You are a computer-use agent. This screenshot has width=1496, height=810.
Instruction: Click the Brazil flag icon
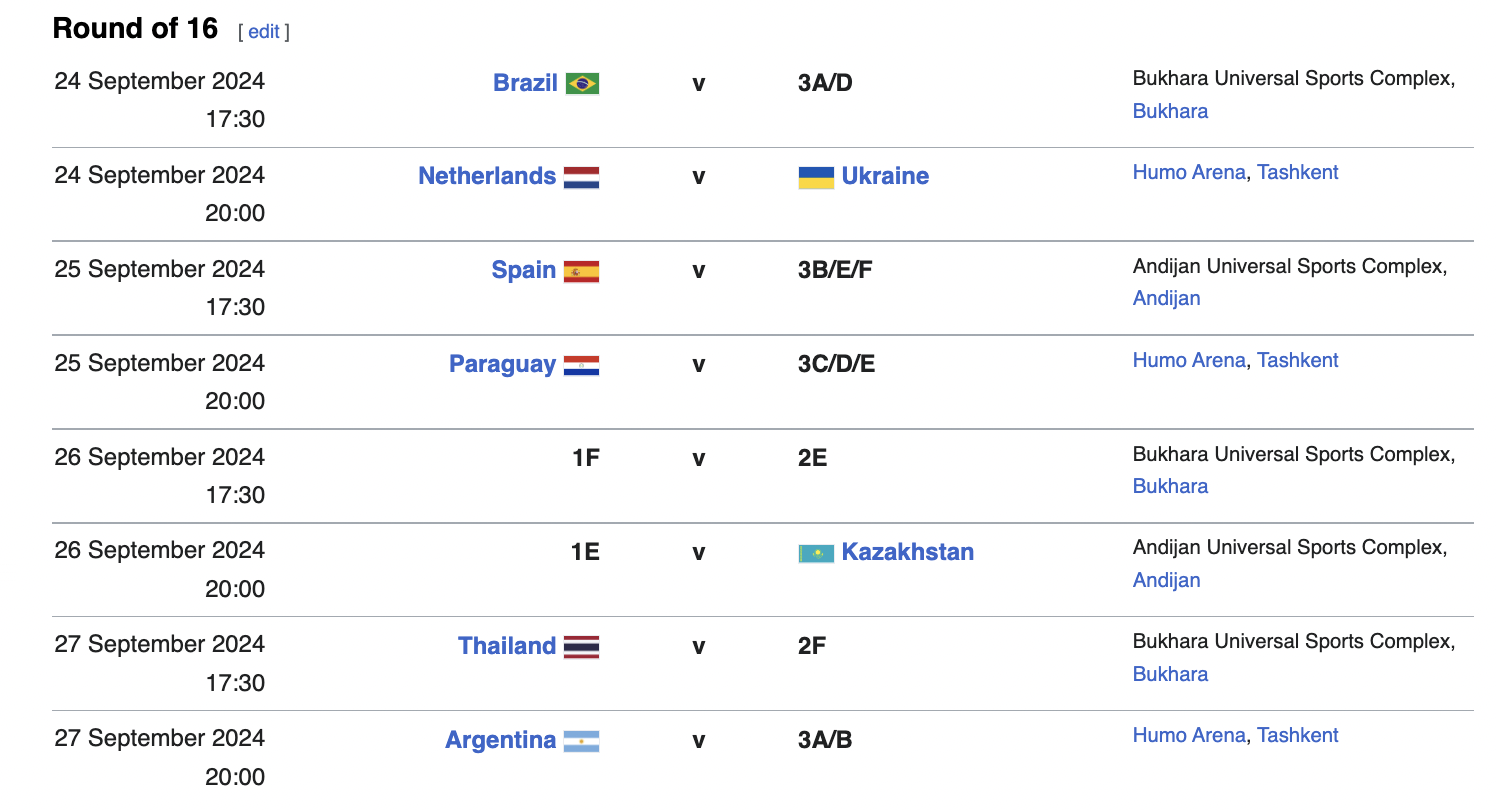click(582, 83)
